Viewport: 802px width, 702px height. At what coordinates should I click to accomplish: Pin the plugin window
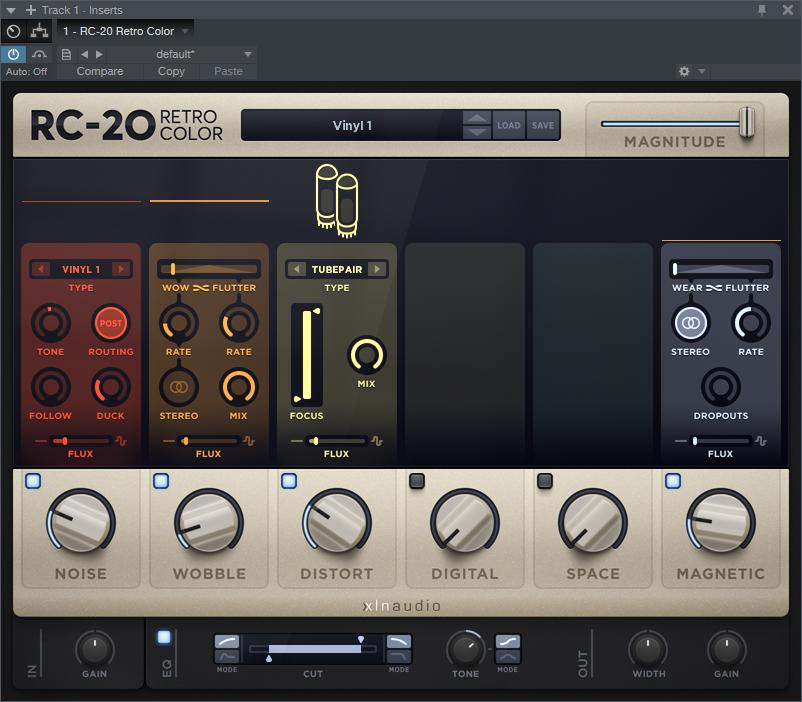pos(762,10)
